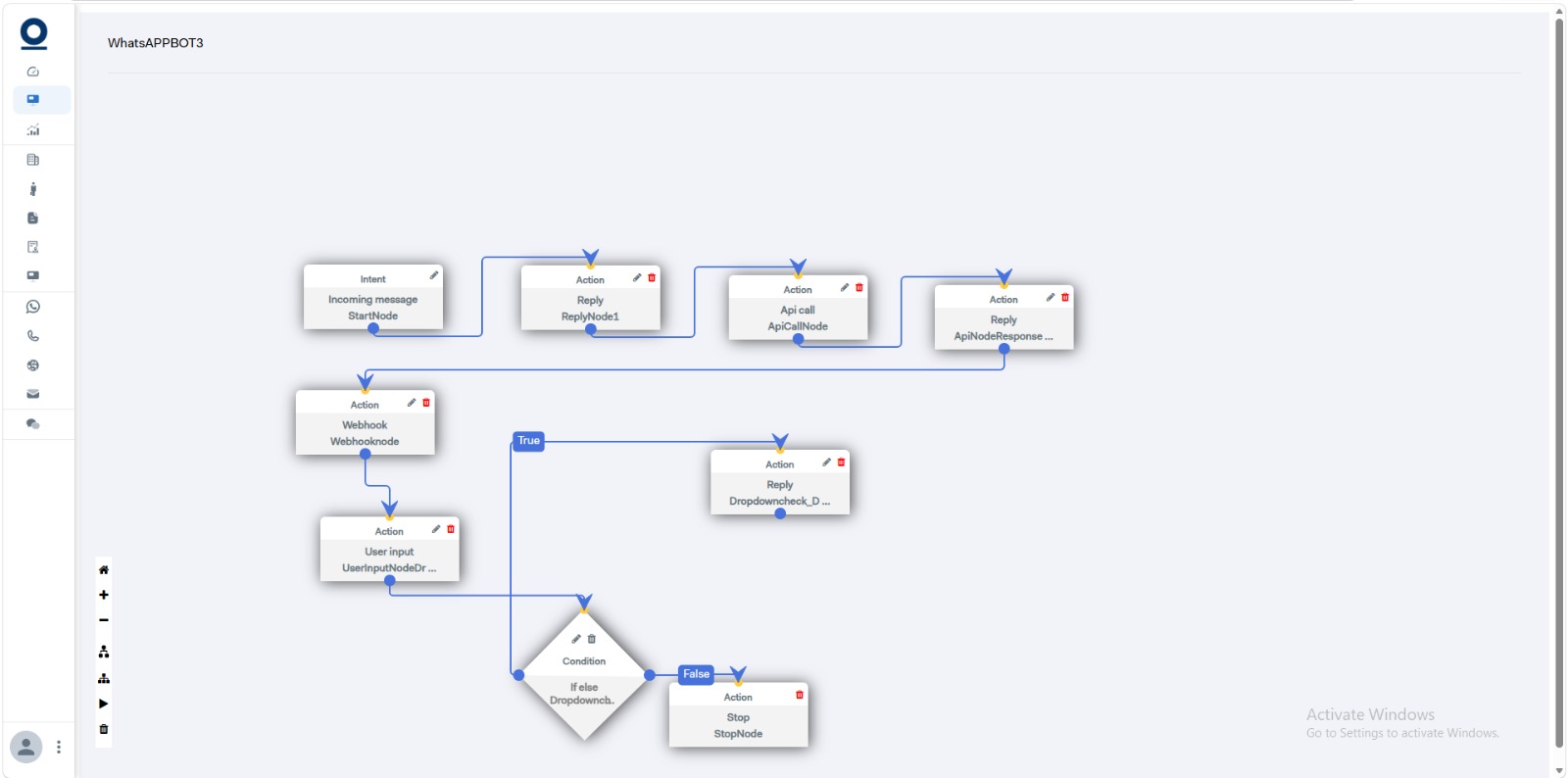Edit ReplyNode1 using its pencil icon
Image resolution: width=1568 pixels, height=778 pixels.
coord(637,277)
